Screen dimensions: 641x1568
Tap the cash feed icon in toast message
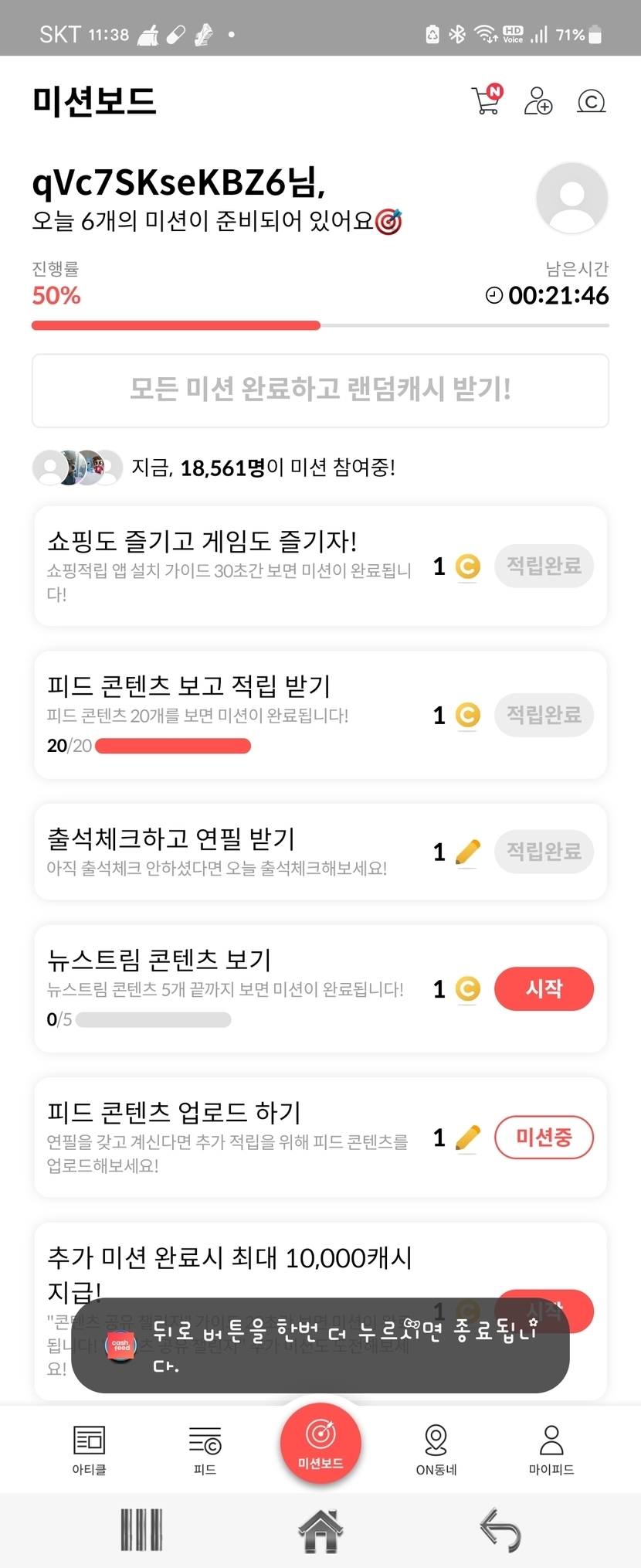[120, 1345]
